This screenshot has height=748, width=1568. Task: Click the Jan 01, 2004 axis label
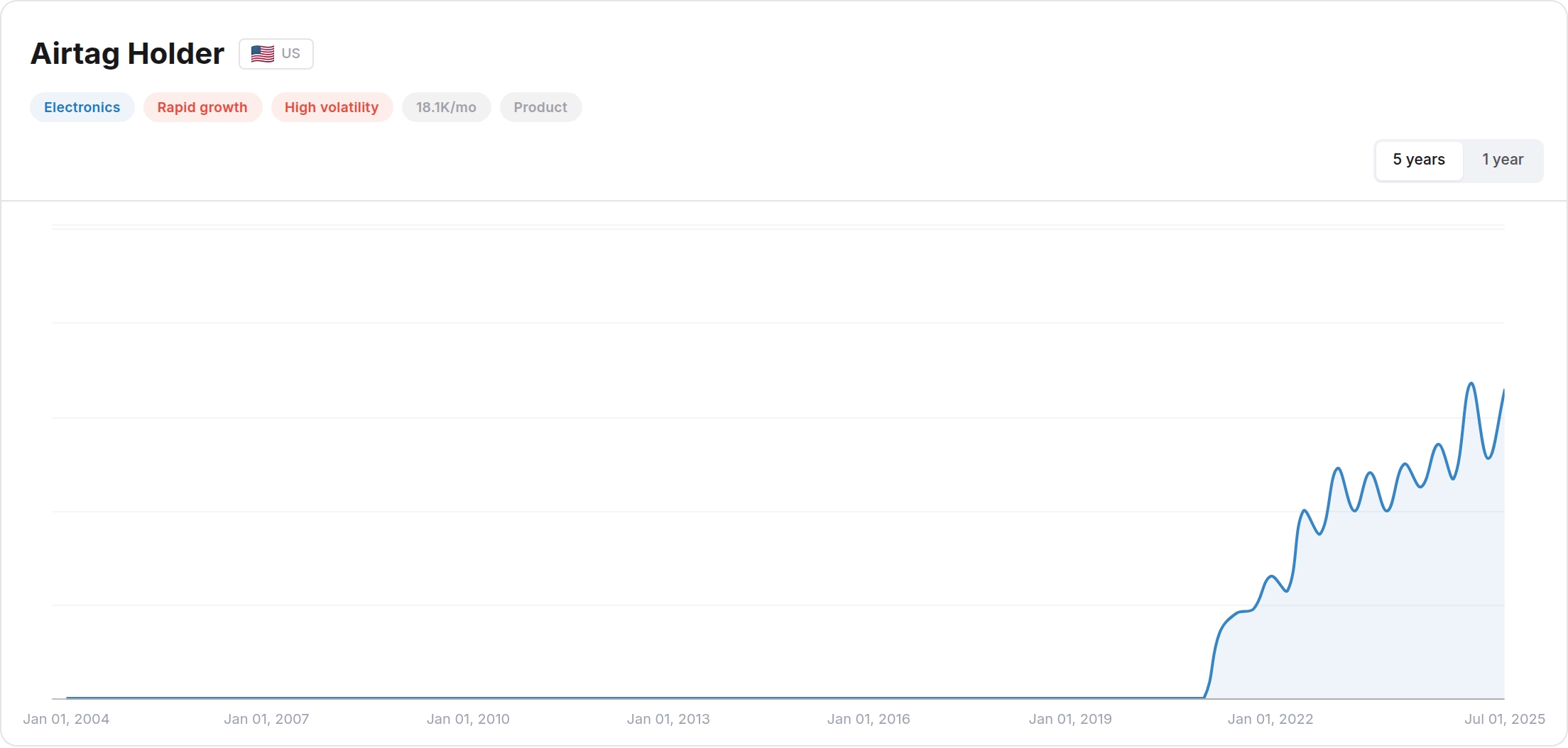66,719
